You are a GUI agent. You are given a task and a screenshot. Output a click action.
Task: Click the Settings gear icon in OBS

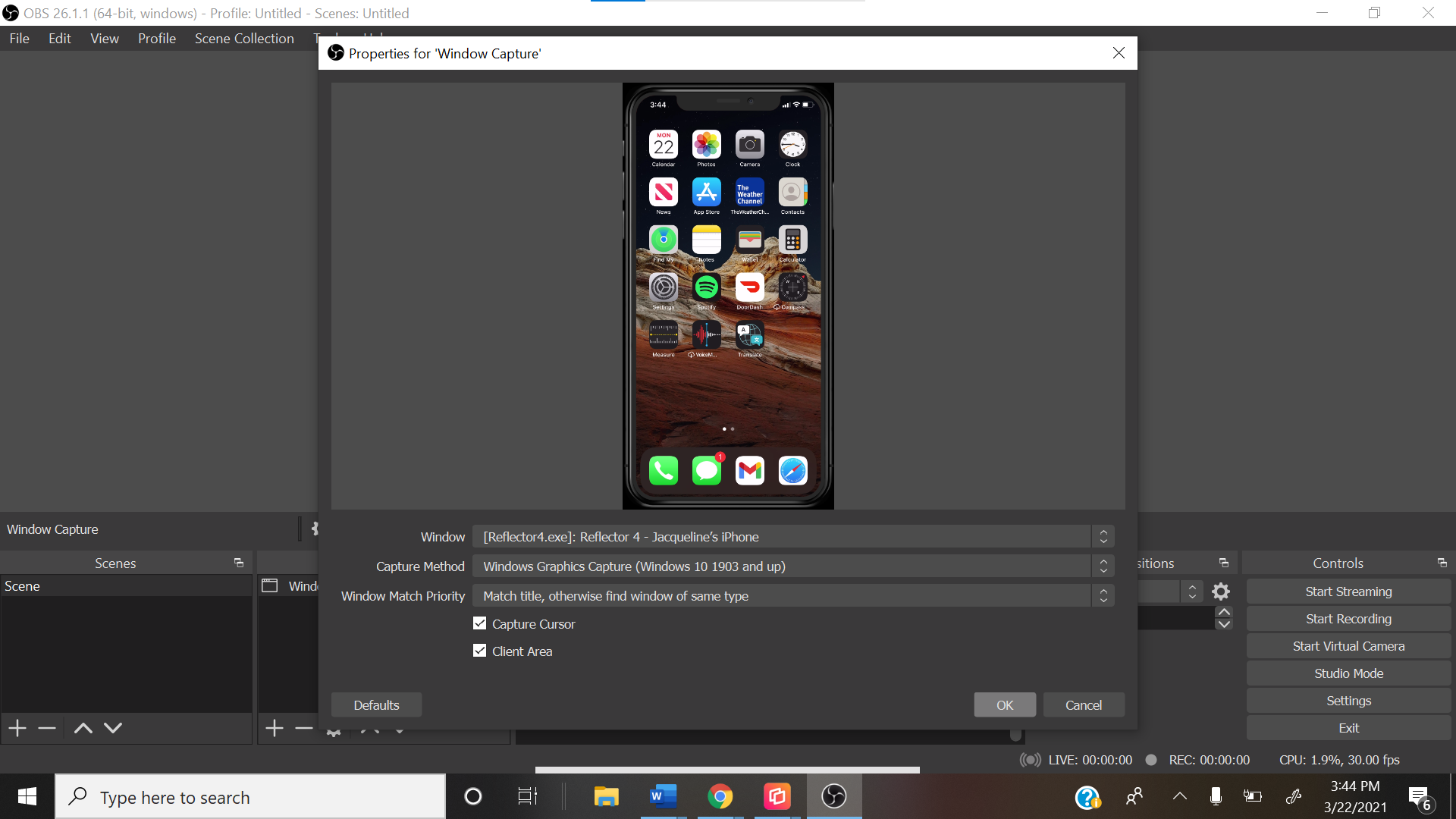pyautogui.click(x=1221, y=591)
